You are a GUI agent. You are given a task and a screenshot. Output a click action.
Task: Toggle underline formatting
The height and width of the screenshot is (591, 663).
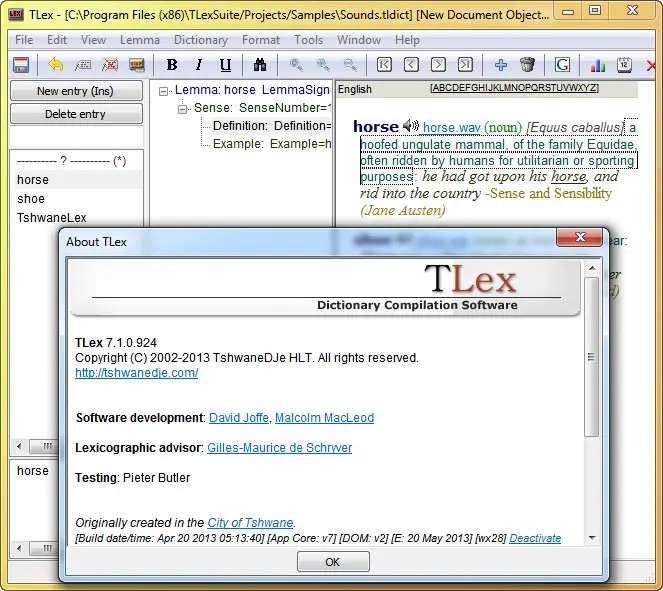tap(225, 65)
